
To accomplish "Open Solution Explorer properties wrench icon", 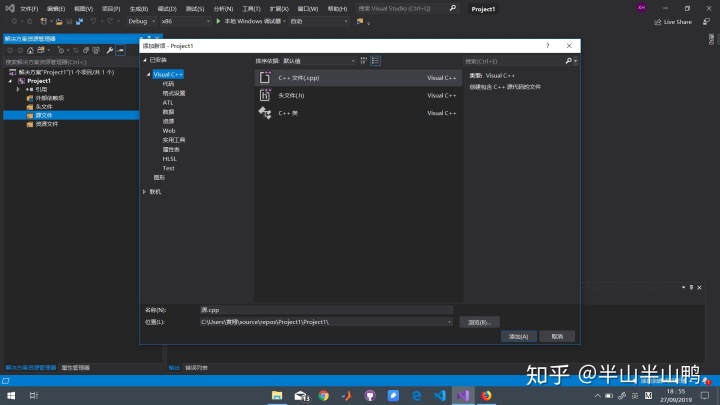I will click(110, 50).
